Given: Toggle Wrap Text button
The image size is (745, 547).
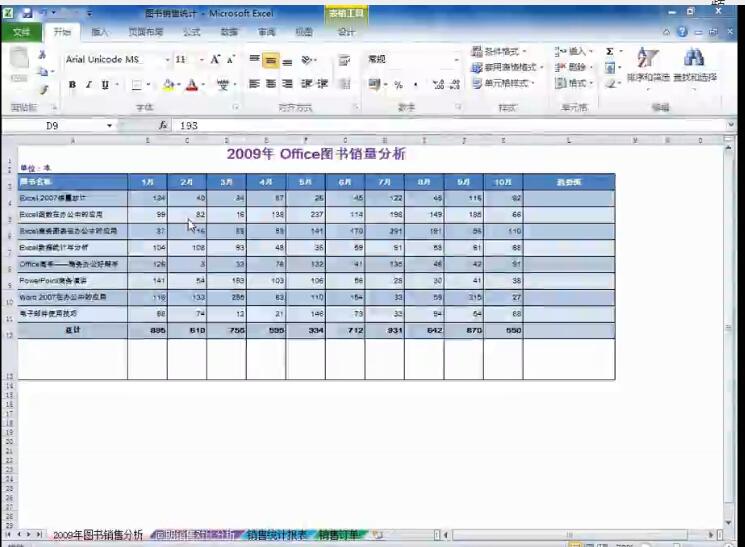Looking at the screenshot, I should 344,60.
